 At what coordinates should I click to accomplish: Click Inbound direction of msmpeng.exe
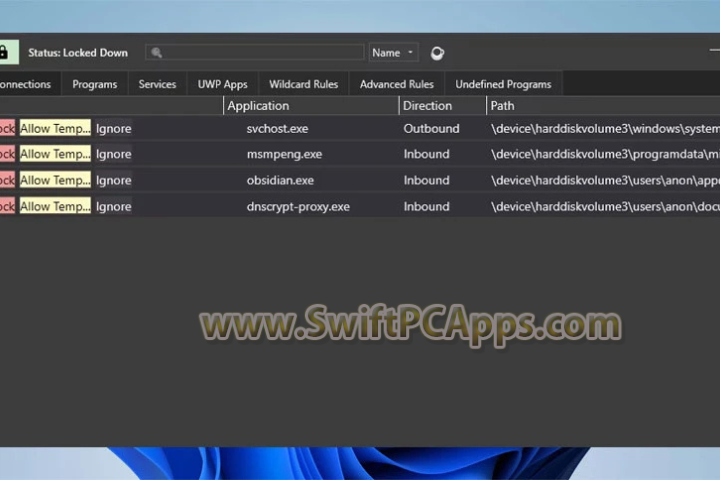(426, 154)
